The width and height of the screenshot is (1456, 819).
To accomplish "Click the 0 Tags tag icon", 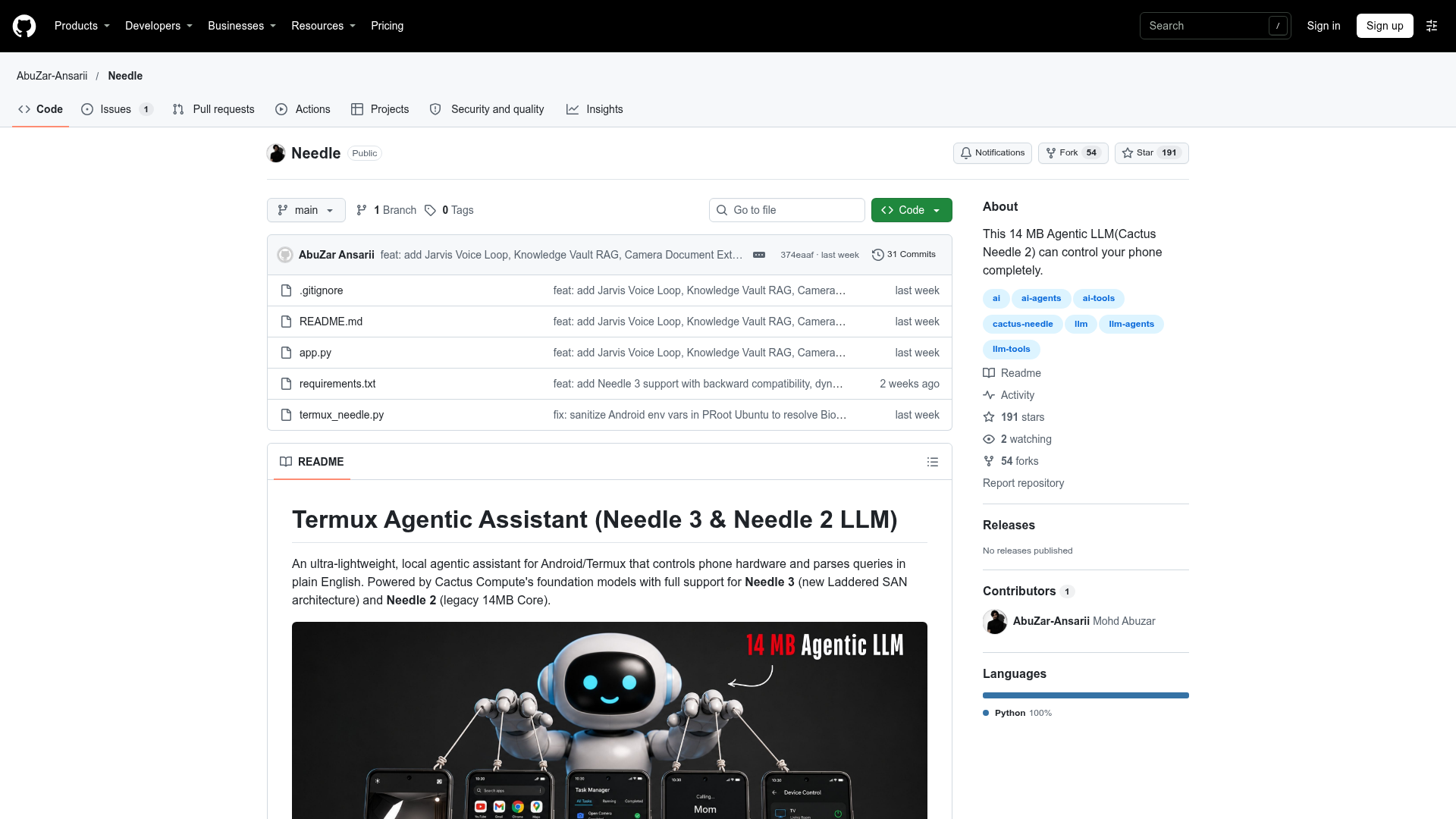I will tap(430, 210).
